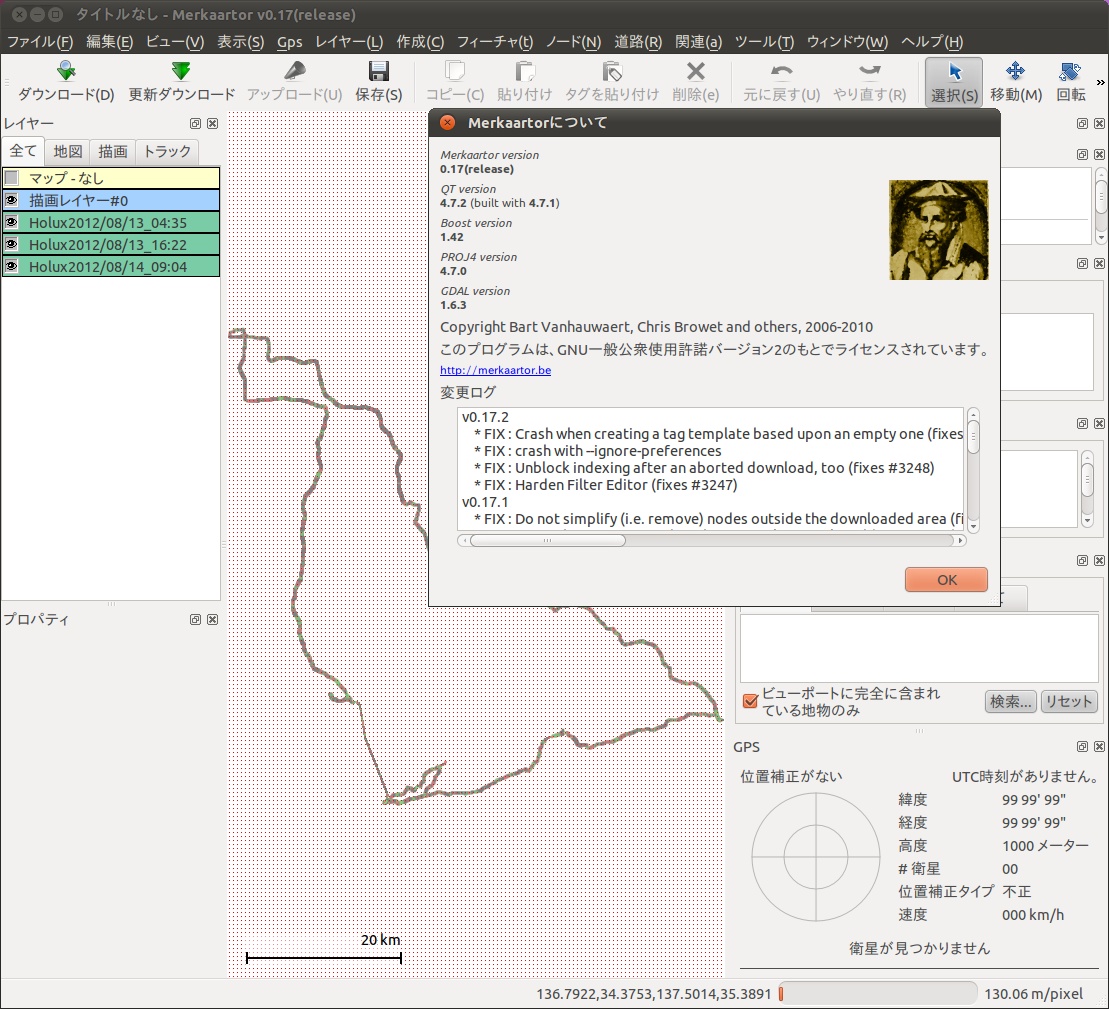Close the GPS panel
The height and width of the screenshot is (1009, 1109).
click(1099, 747)
